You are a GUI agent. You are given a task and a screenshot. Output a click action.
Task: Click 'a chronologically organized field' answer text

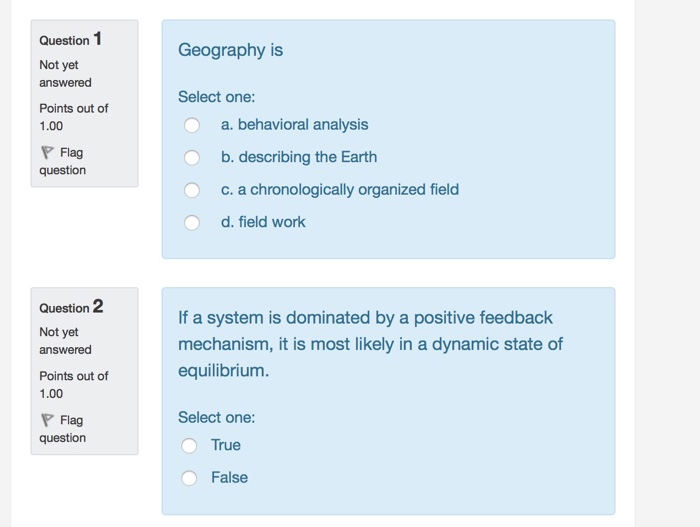tap(340, 190)
